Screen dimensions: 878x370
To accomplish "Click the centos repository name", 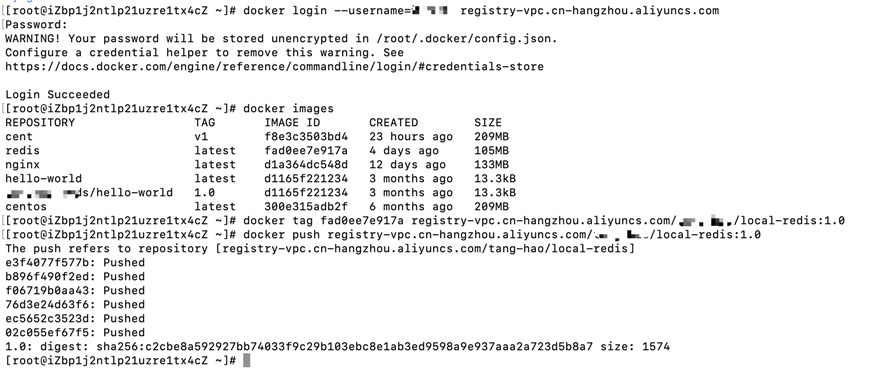I will (x=26, y=207).
